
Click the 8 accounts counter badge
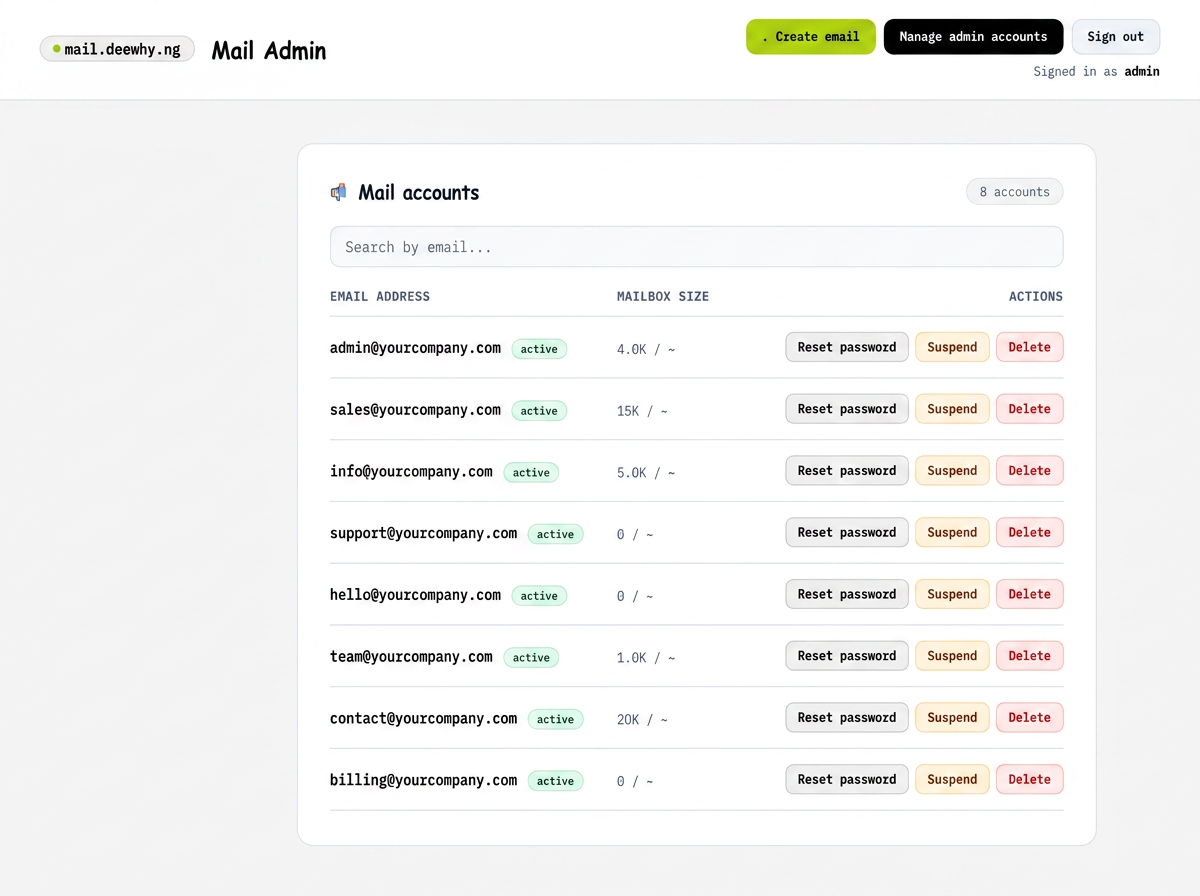(1014, 192)
